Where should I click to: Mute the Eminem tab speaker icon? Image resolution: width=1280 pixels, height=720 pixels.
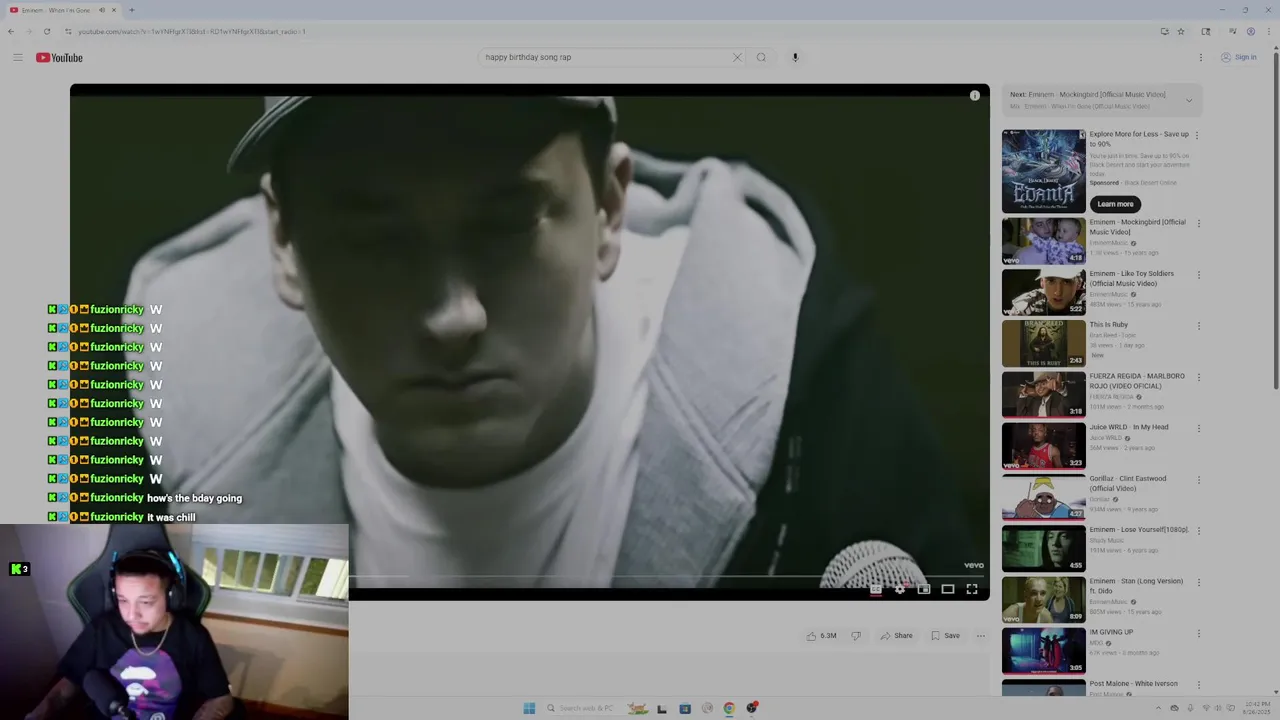(101, 10)
